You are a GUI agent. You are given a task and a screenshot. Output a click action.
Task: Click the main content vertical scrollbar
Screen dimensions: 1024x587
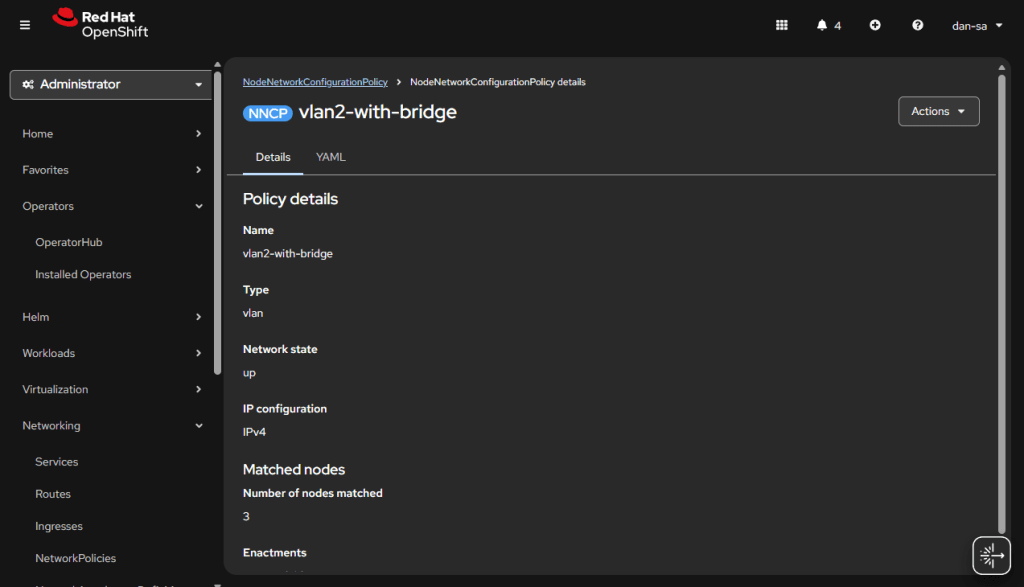coord(1002,300)
